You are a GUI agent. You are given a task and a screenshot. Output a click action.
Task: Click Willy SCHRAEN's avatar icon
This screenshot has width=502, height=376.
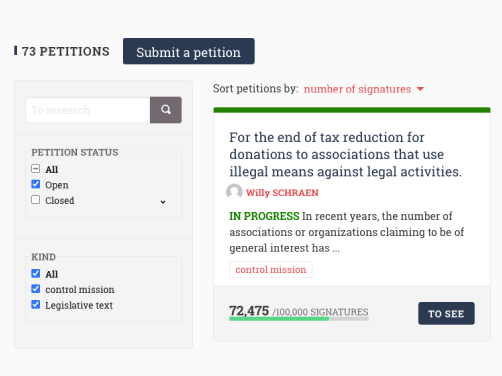[x=234, y=192]
